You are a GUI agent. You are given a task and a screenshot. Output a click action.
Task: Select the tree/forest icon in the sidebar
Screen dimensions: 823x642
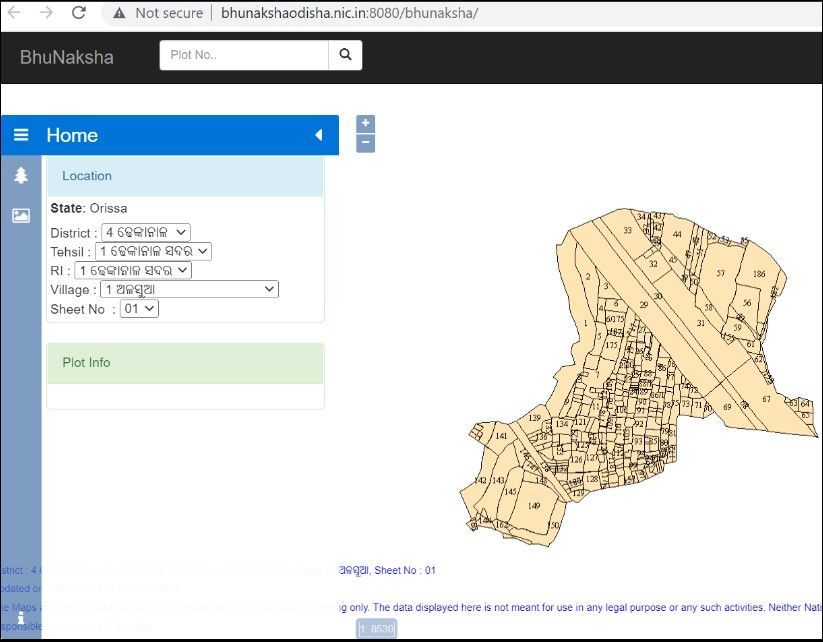coord(21,174)
